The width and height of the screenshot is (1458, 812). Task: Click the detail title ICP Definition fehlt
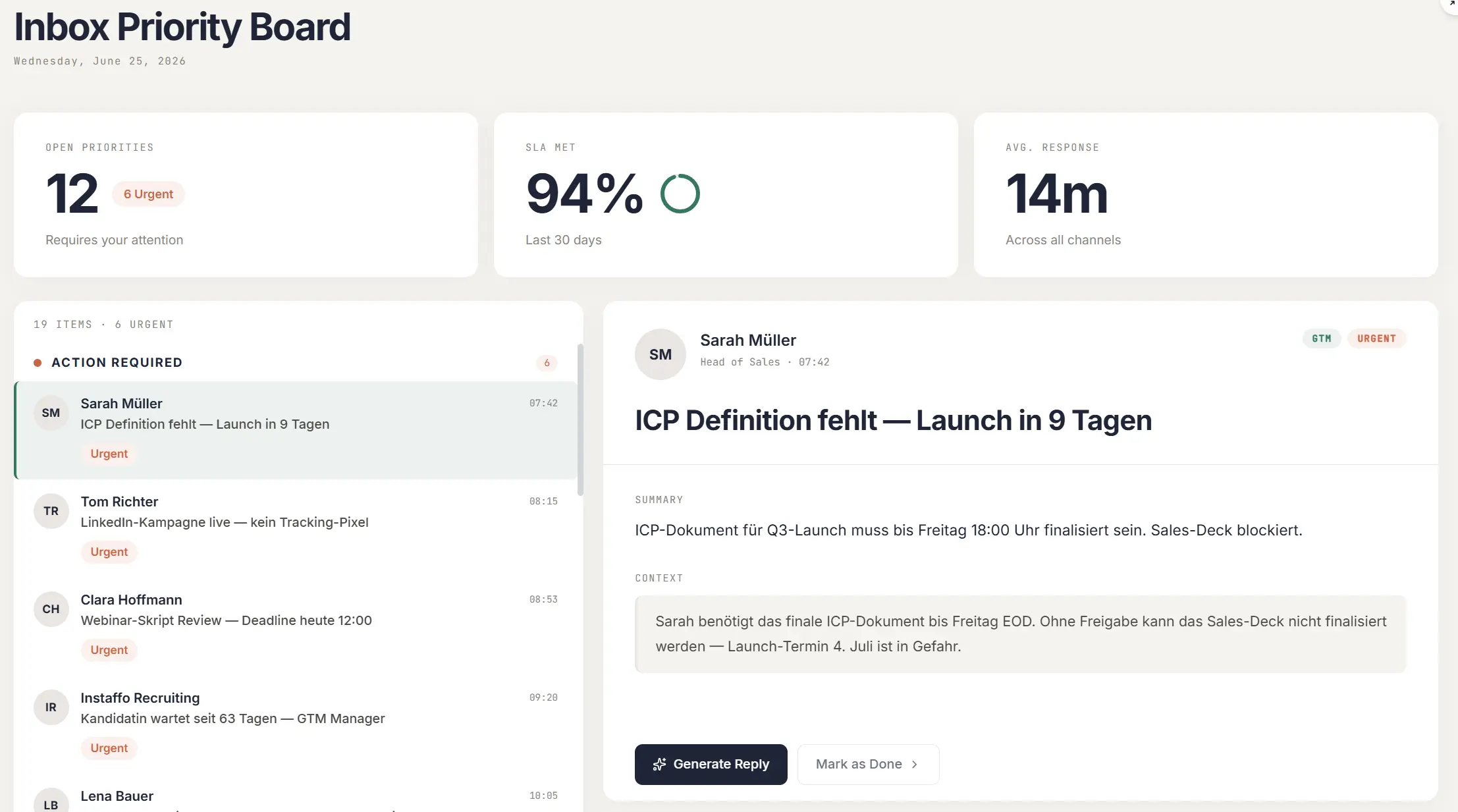893,420
